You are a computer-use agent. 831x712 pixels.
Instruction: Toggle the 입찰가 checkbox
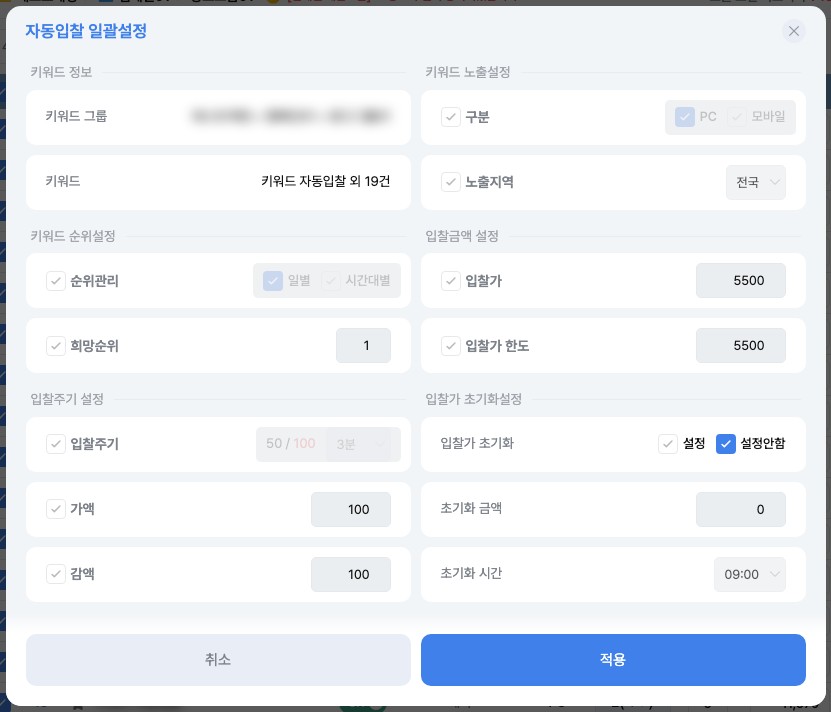[451, 281]
